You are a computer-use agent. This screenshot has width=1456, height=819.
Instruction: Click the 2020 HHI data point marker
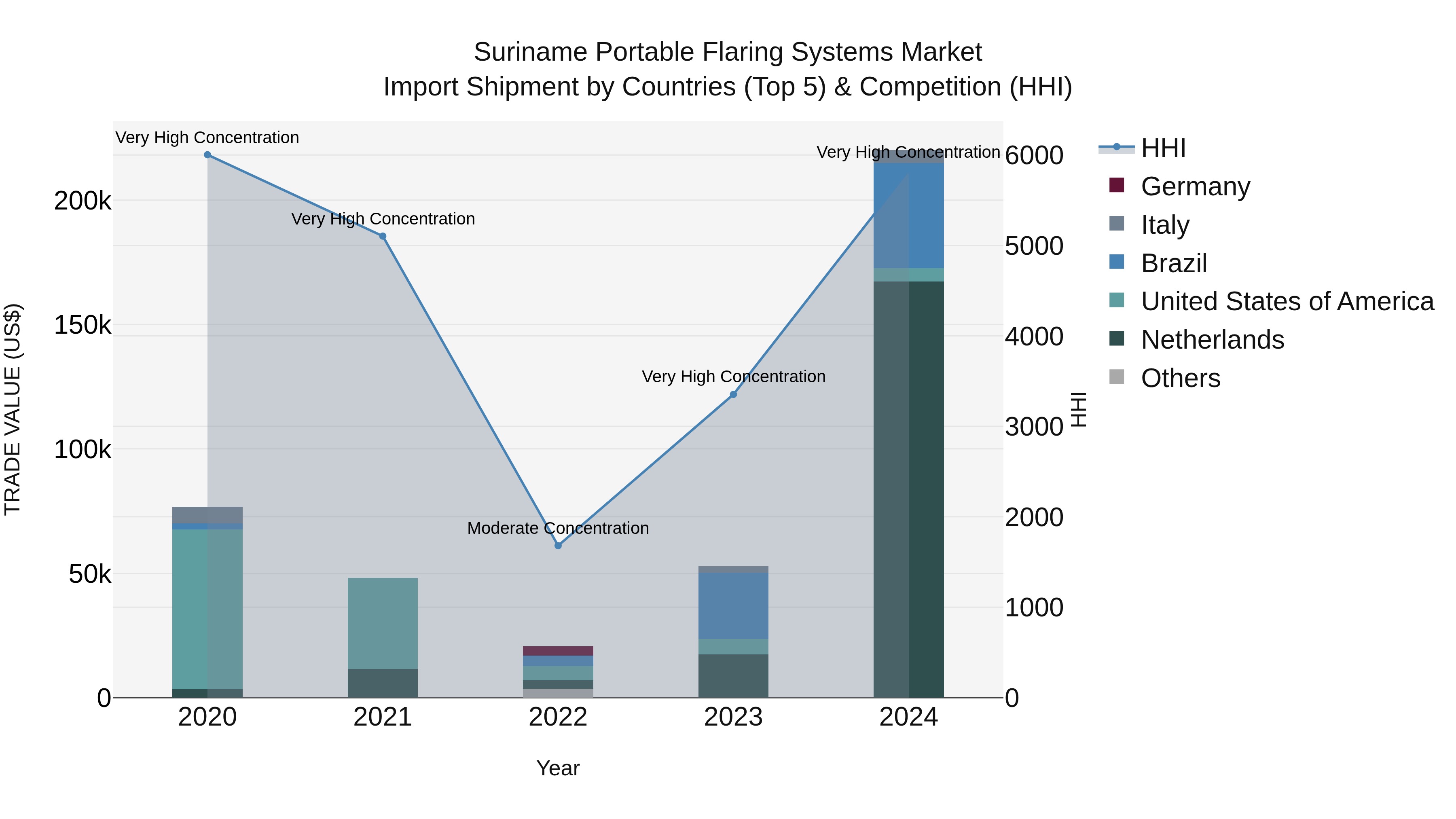pos(207,155)
